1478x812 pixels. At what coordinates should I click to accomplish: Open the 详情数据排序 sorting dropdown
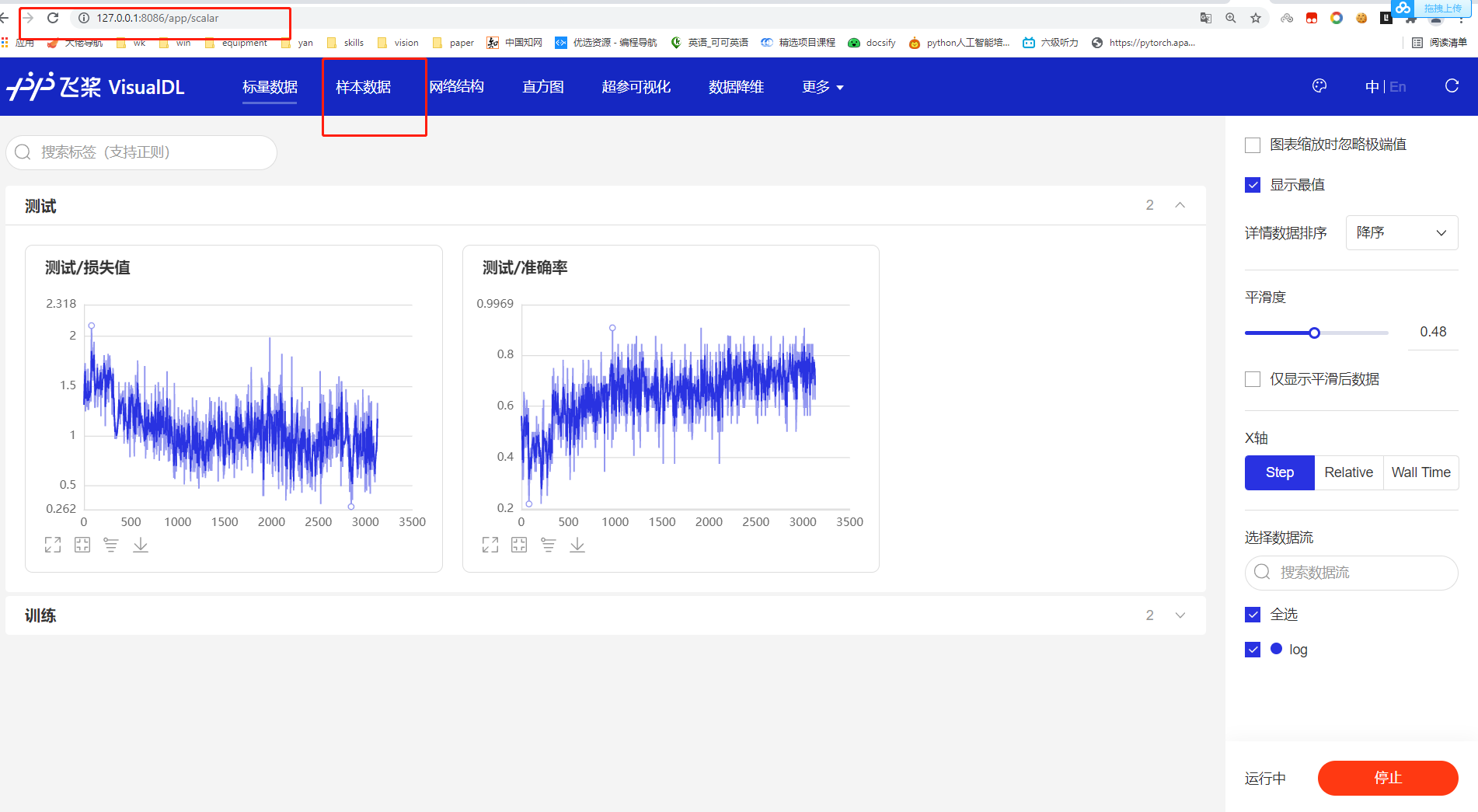tap(1401, 232)
